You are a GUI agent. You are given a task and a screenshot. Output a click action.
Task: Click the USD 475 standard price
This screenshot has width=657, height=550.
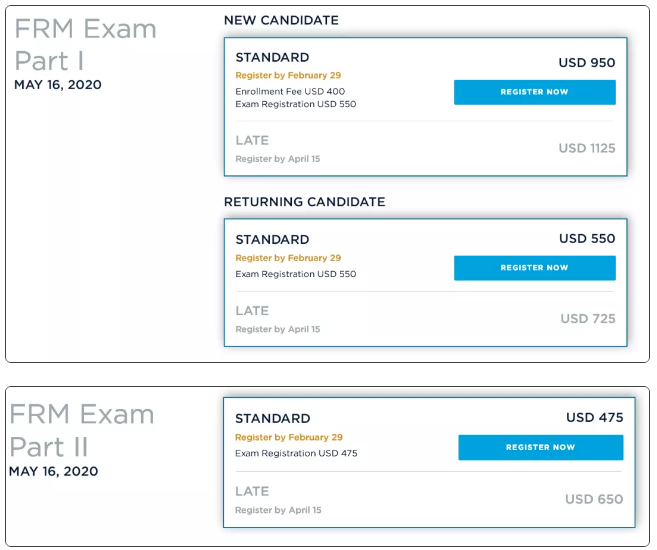(594, 418)
